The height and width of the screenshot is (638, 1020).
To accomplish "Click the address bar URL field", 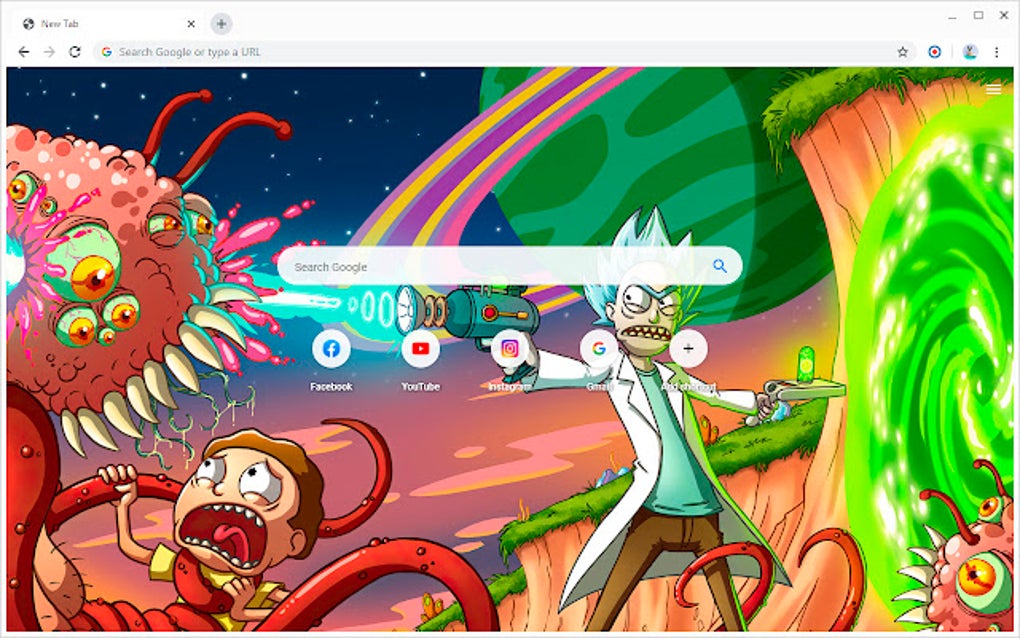I will pyautogui.click(x=504, y=52).
